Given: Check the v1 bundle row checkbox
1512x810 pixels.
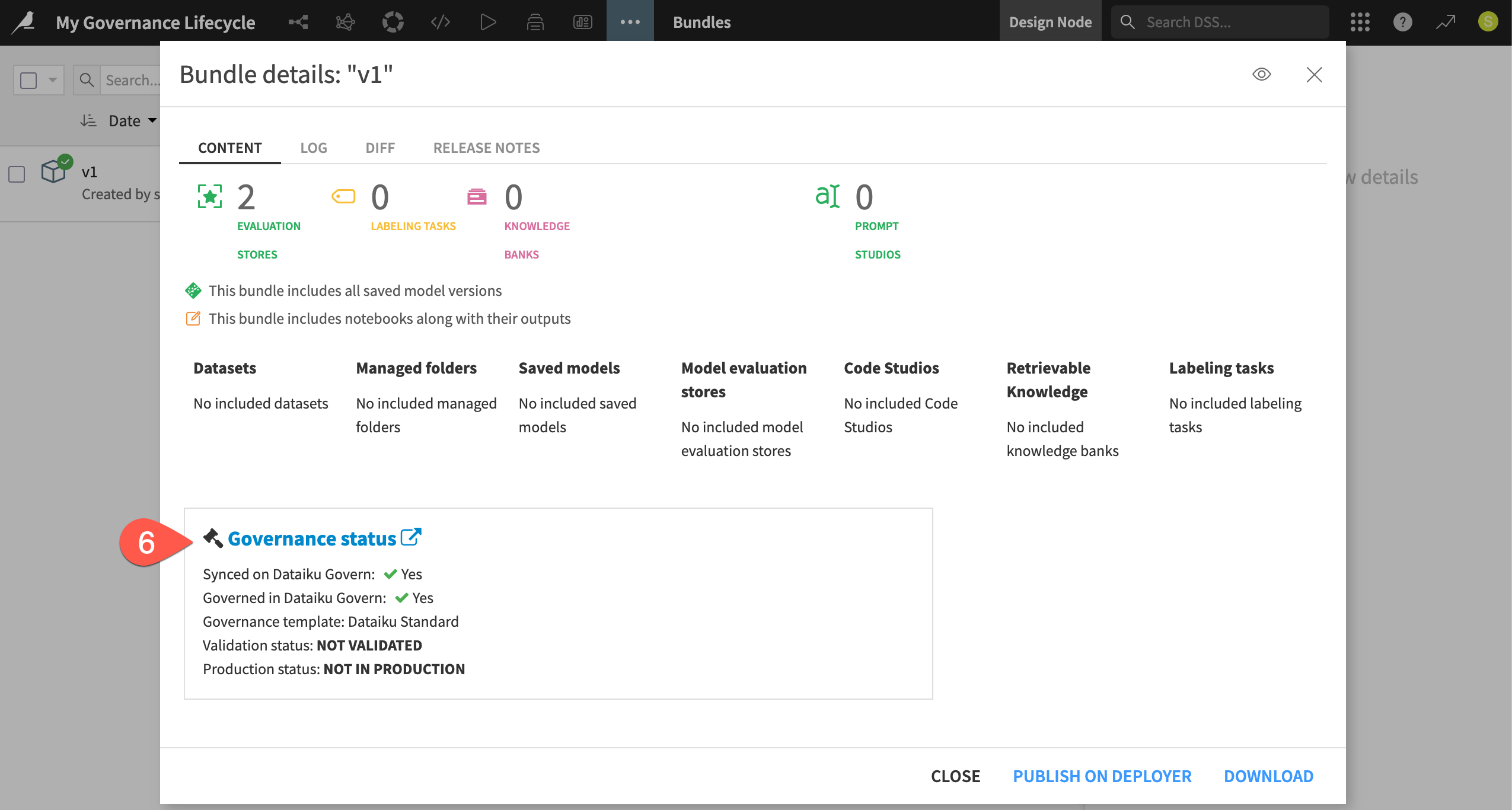Looking at the screenshot, I should 17,174.
